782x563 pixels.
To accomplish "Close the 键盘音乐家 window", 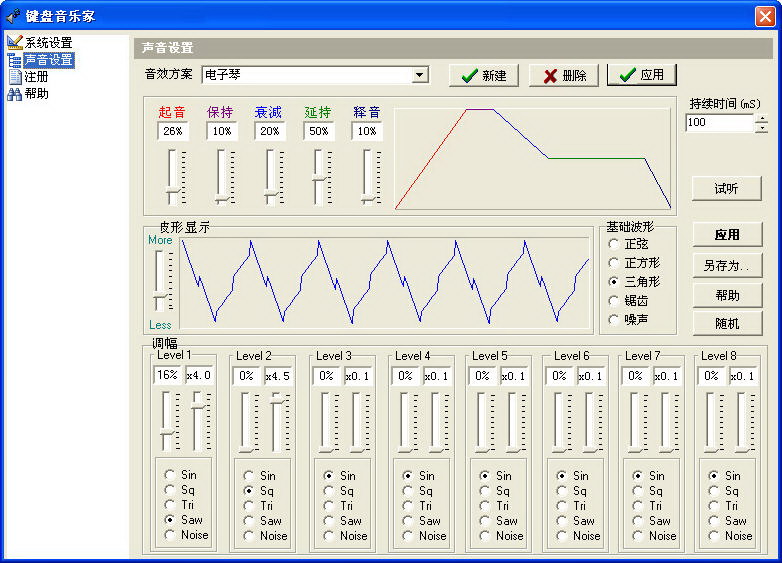I will [x=765, y=16].
